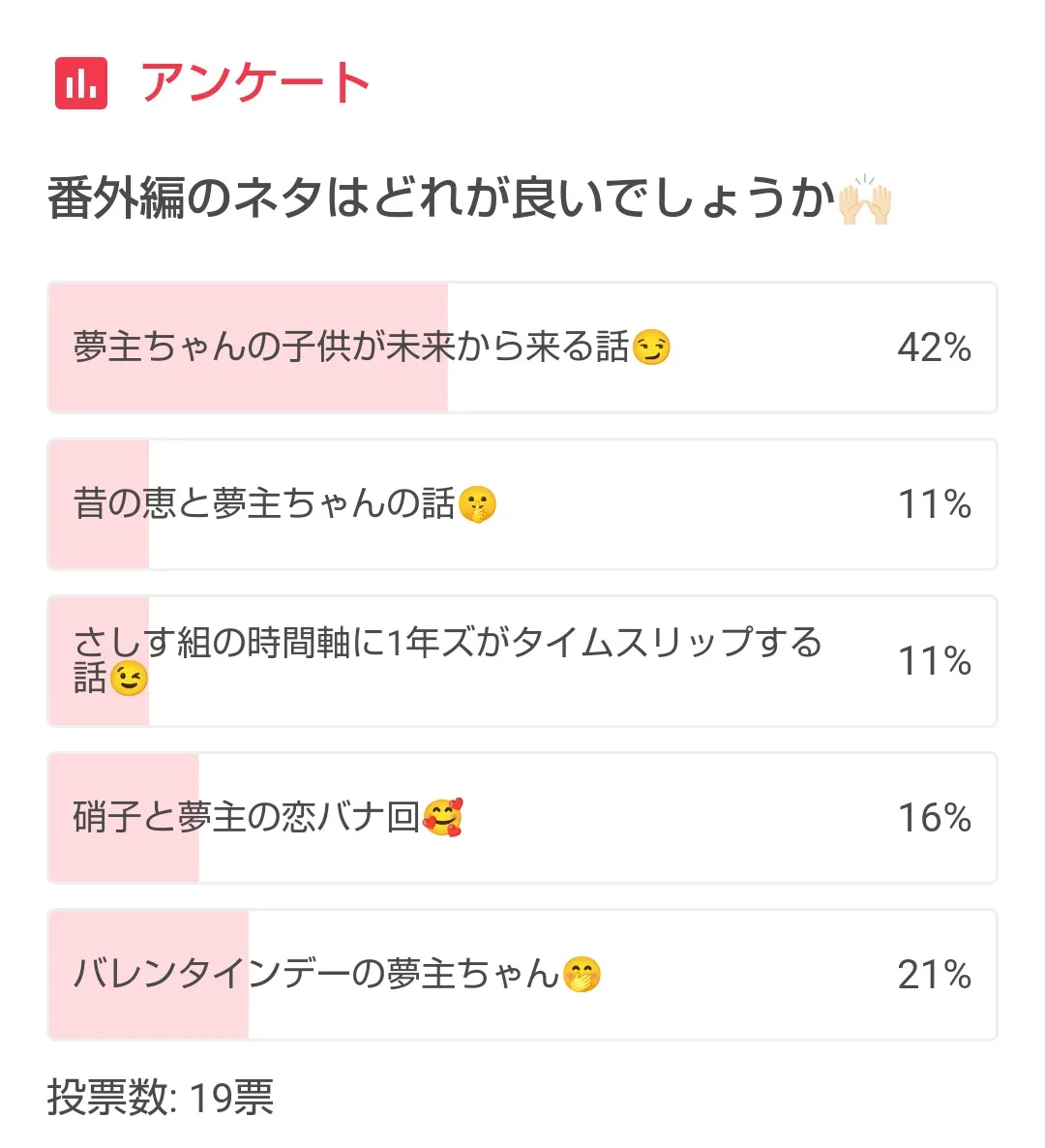Viewport: 1045px width, 1148px height.
Task: Select option 昔の恵と夢主ちゃんの話
Action: (263, 503)
